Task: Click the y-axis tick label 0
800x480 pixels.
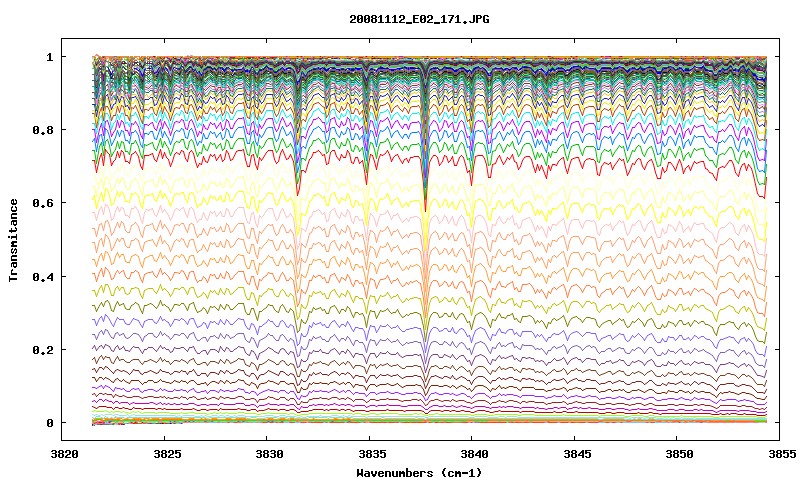Action: pyautogui.click(x=49, y=423)
